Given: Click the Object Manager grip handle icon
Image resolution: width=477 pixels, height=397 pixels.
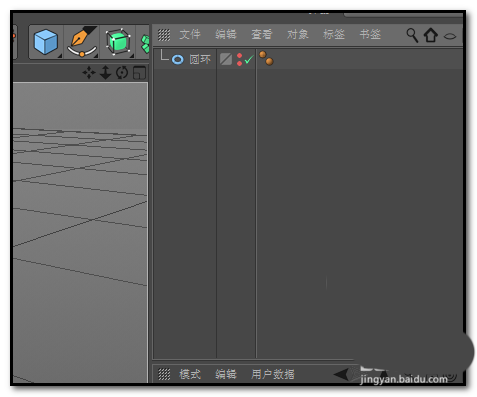Looking at the screenshot, I should [164, 35].
